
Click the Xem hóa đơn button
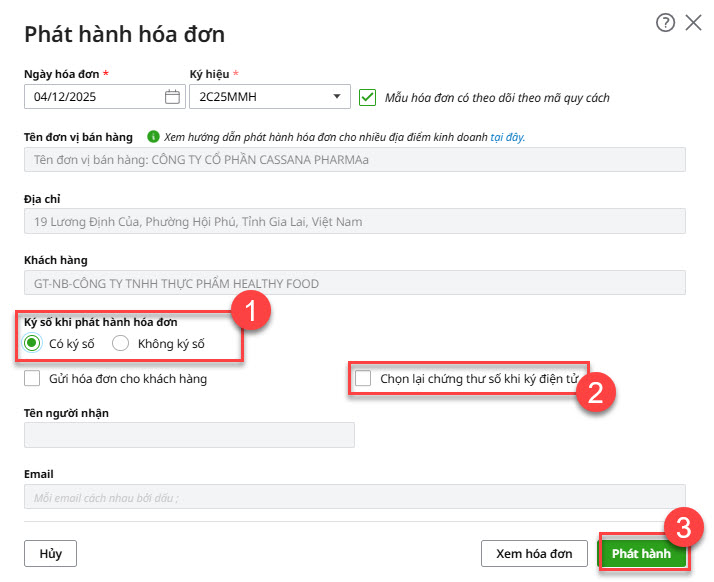coord(534,554)
